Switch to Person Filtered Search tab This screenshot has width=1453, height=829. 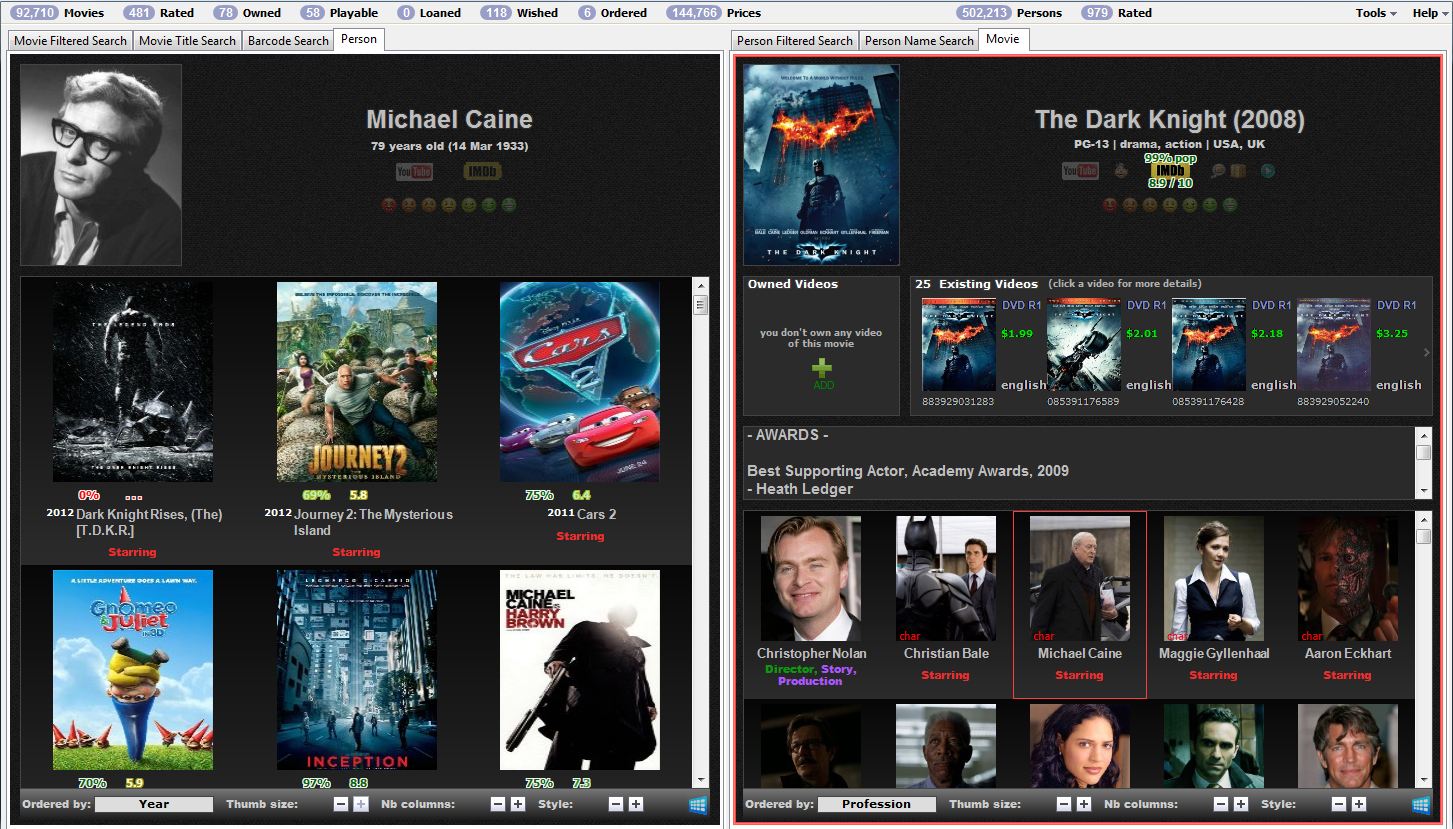[x=795, y=40]
